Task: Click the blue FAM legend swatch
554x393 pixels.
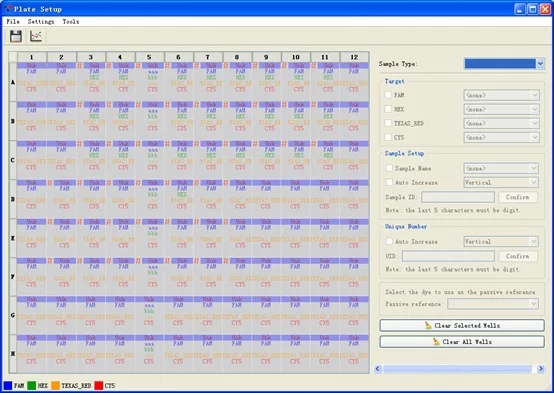Action: point(8,385)
